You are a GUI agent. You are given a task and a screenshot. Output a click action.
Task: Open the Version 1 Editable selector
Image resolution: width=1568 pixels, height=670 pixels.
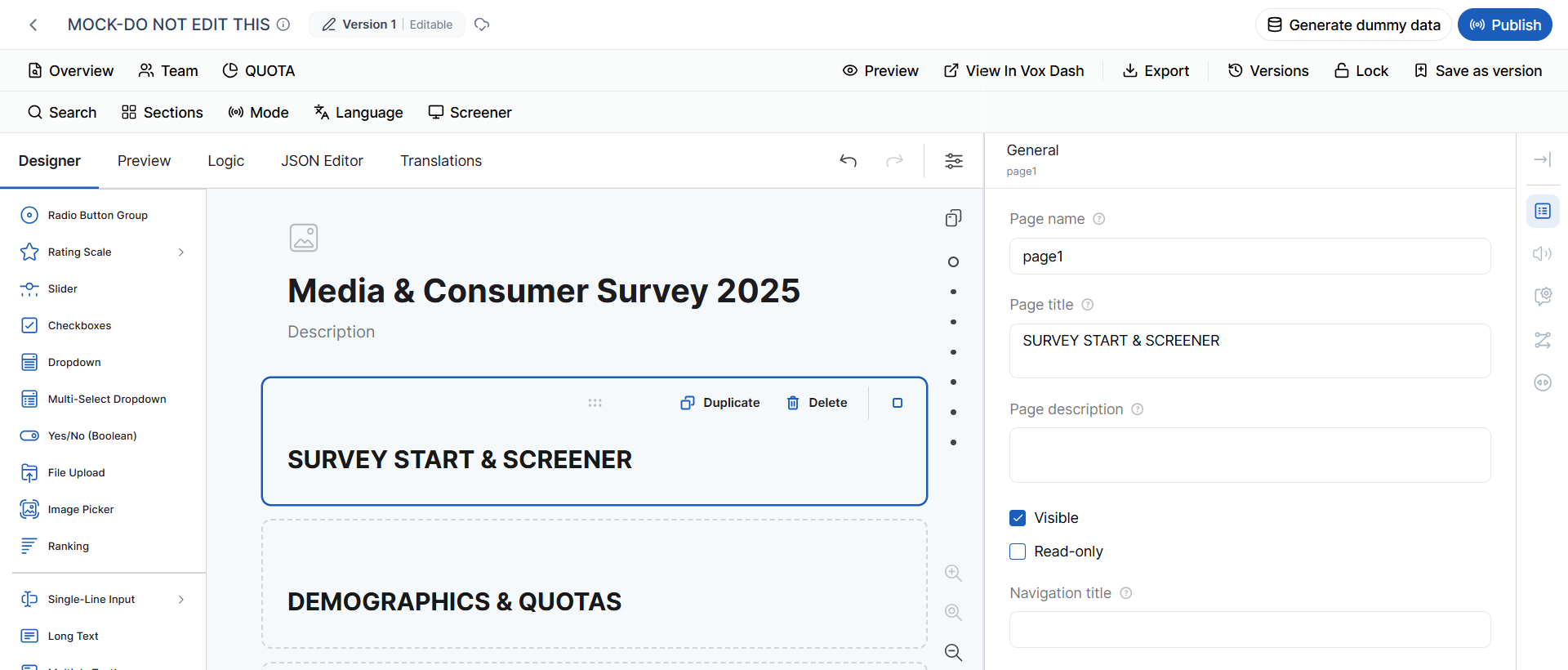387,25
